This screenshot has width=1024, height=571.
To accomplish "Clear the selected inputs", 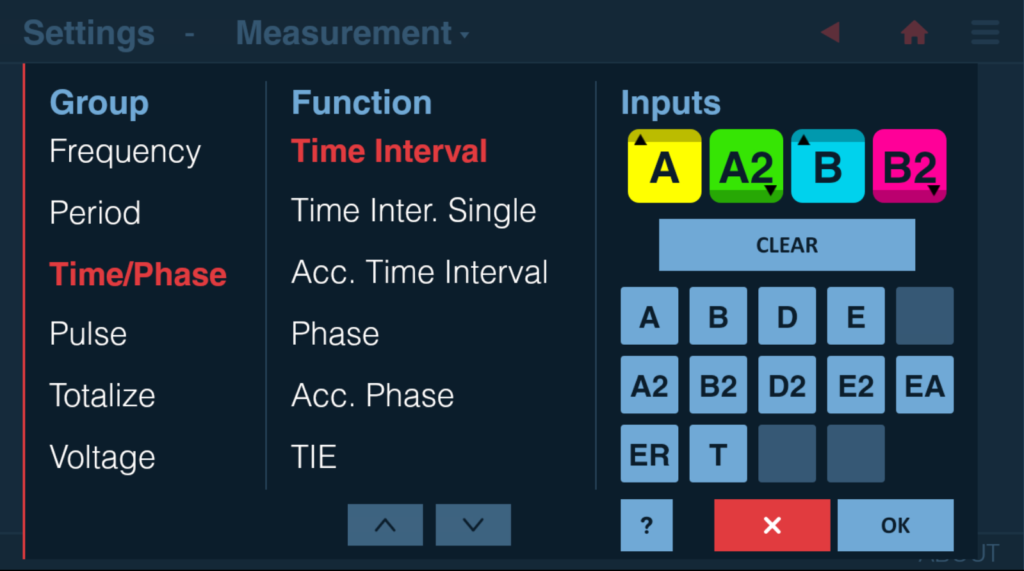I will (x=787, y=245).
